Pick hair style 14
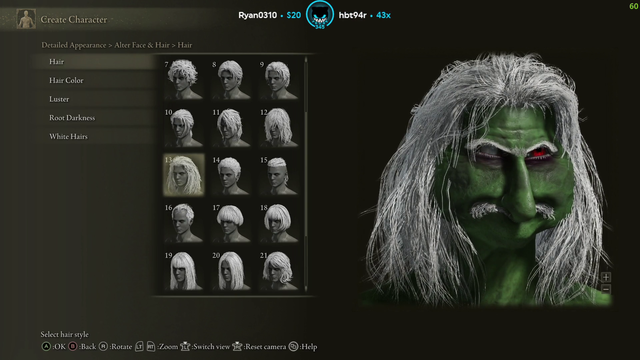The image size is (640, 360). (x=231, y=175)
